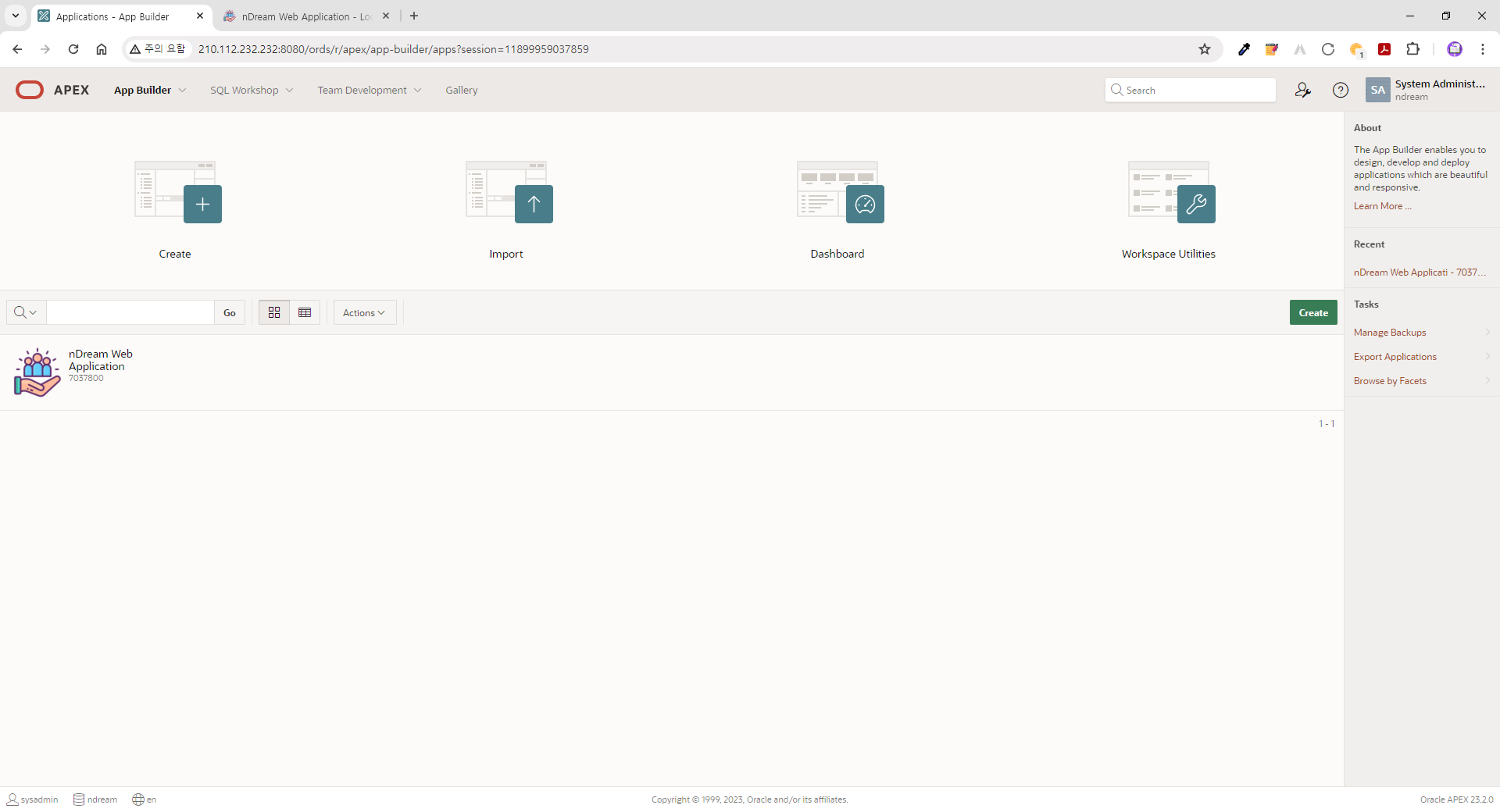Click the System Administrator user name
Screen dimensions: 1500x812
coord(1440,84)
